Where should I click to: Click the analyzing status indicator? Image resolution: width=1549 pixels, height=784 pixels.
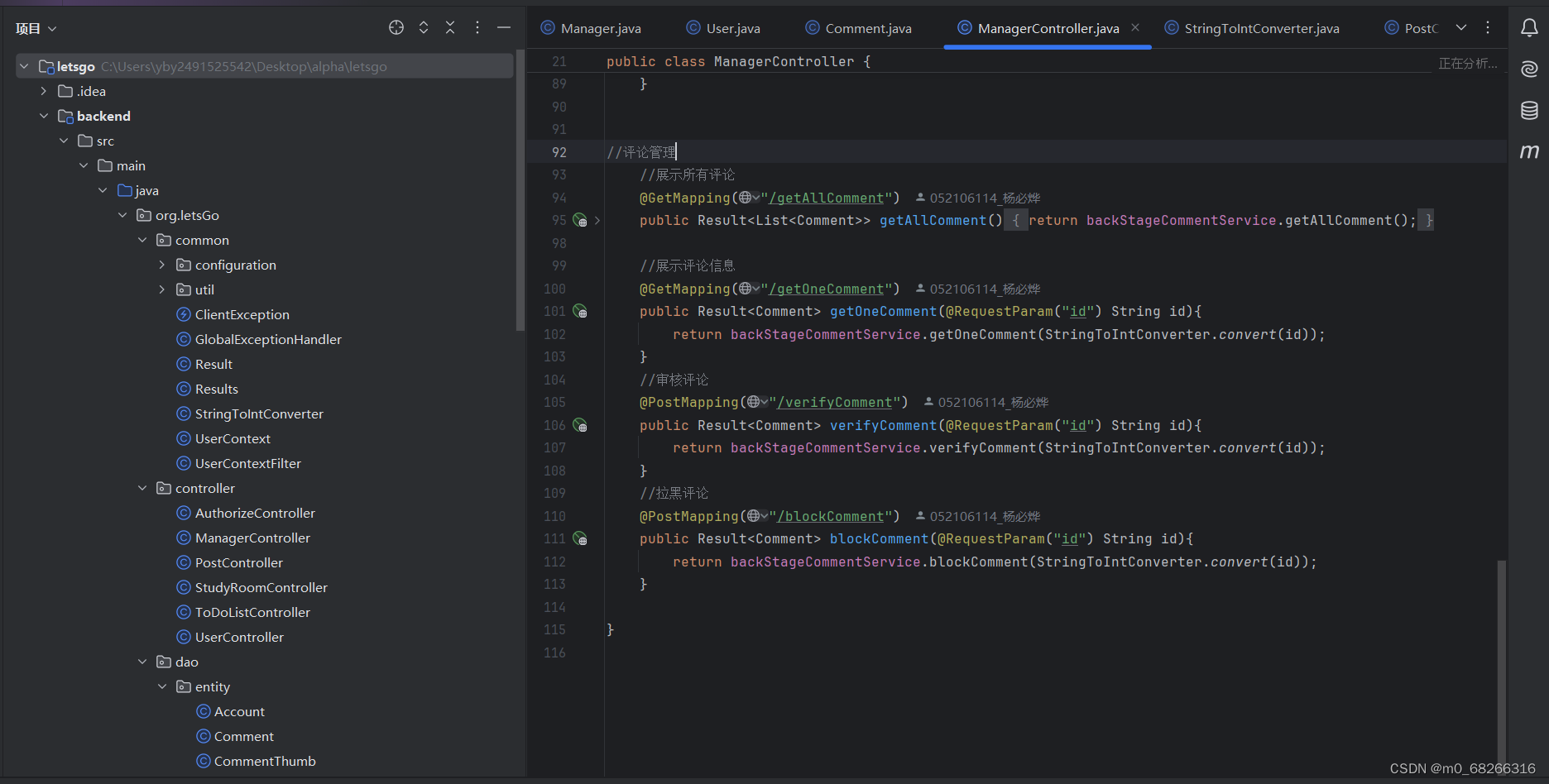1467,64
